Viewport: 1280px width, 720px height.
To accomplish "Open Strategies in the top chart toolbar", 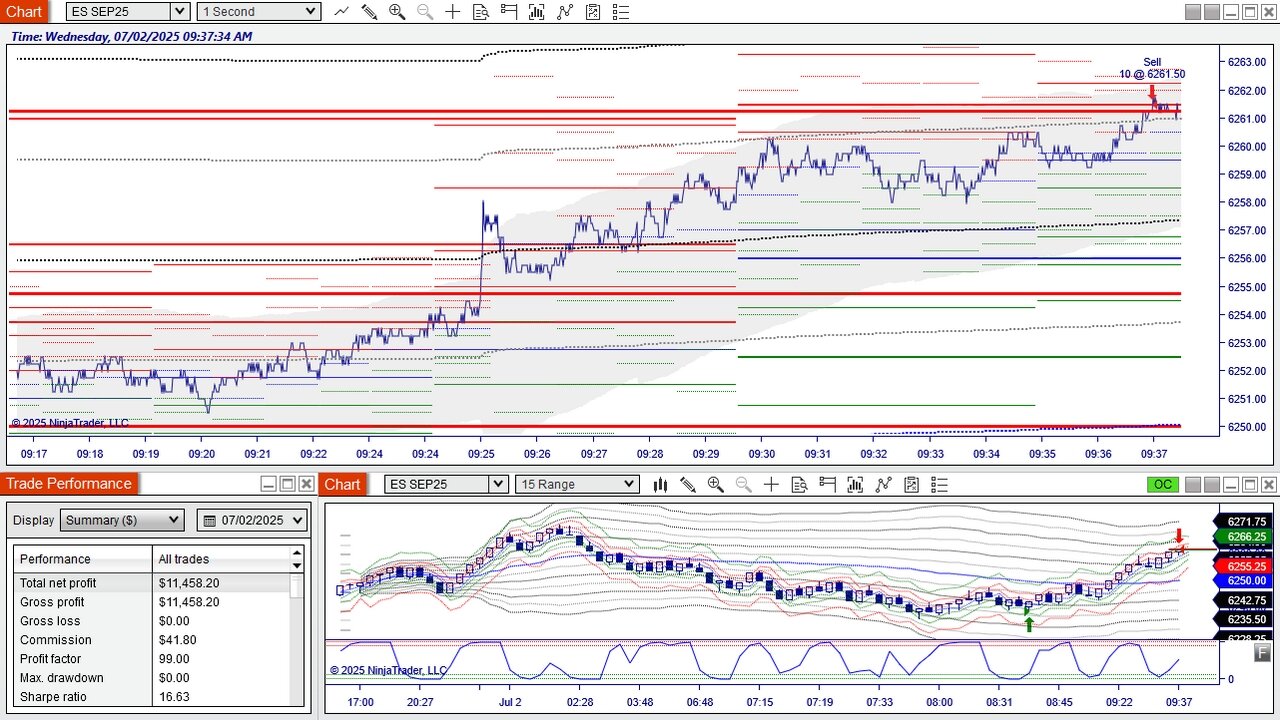I will [593, 12].
